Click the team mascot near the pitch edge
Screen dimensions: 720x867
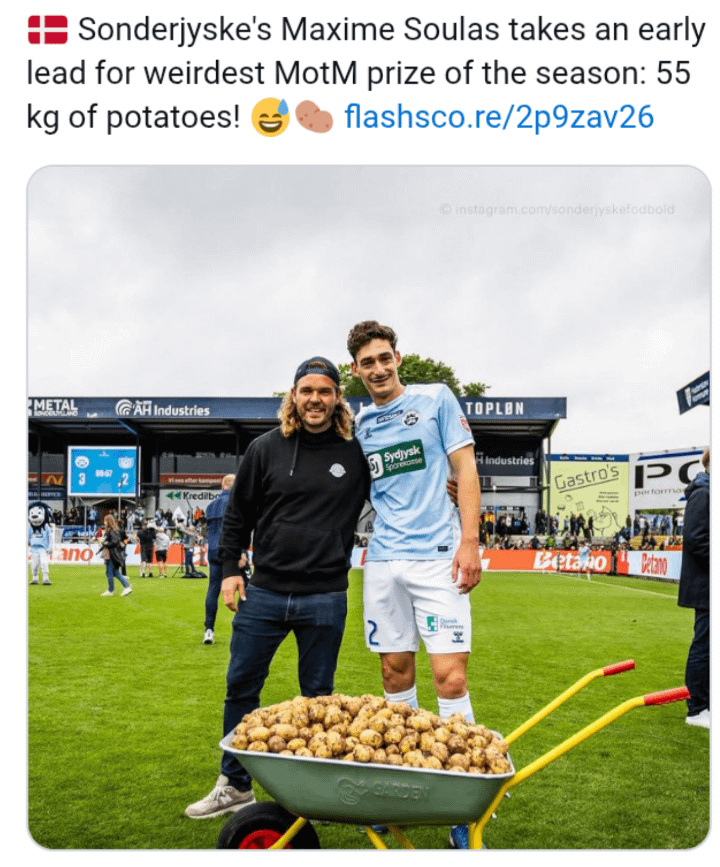39,541
